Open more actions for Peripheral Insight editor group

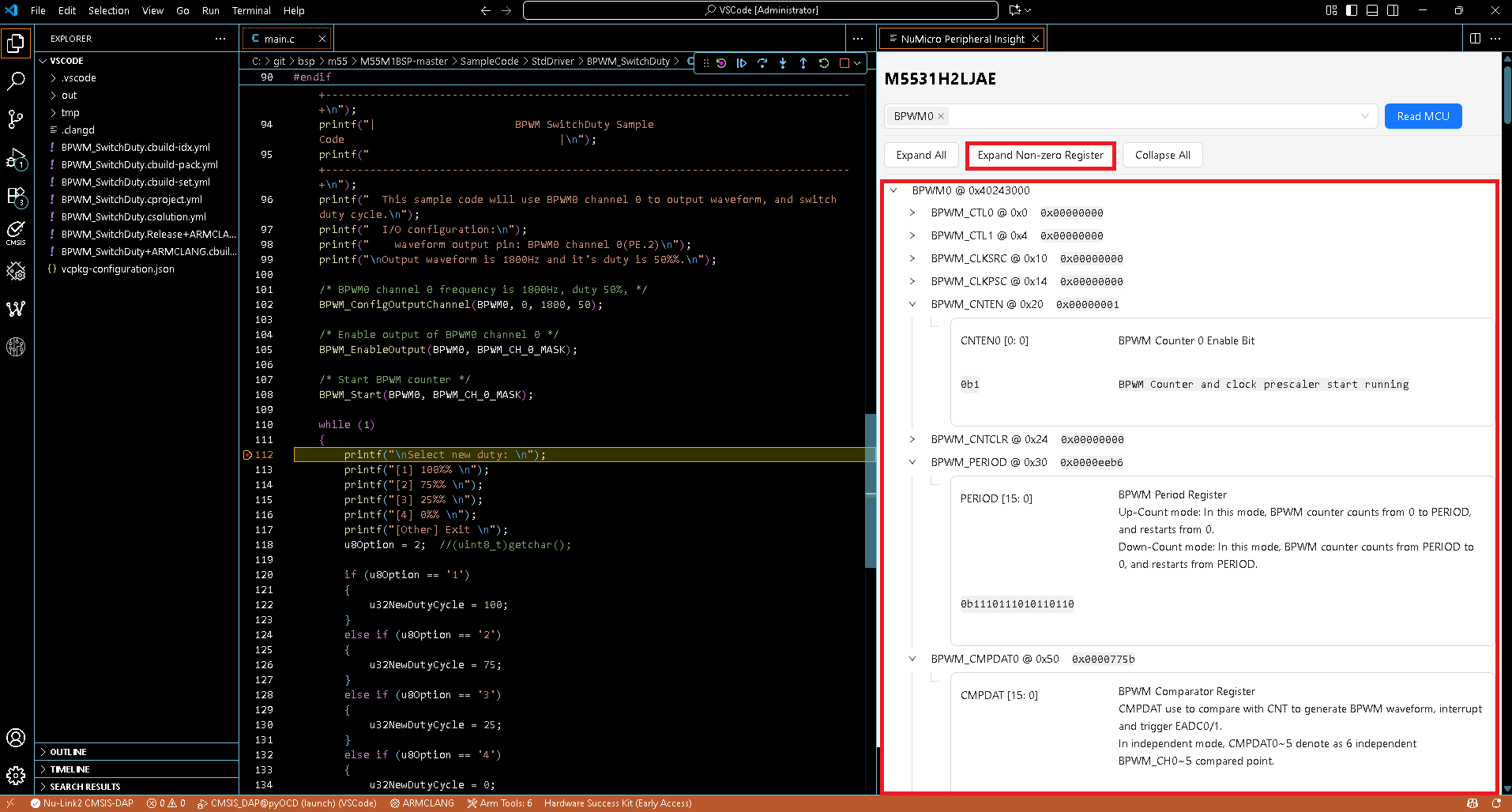coord(1495,38)
